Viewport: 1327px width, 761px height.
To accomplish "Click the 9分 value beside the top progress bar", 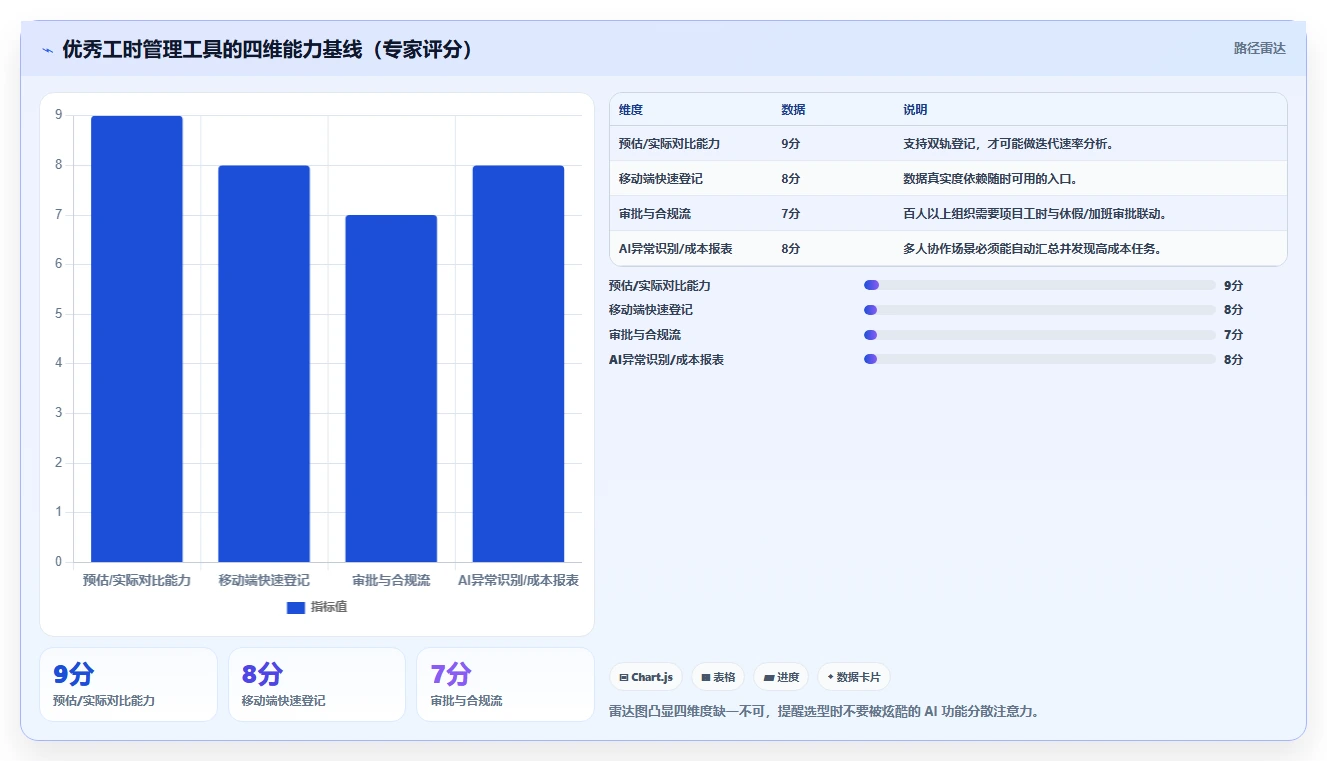I will (1233, 285).
